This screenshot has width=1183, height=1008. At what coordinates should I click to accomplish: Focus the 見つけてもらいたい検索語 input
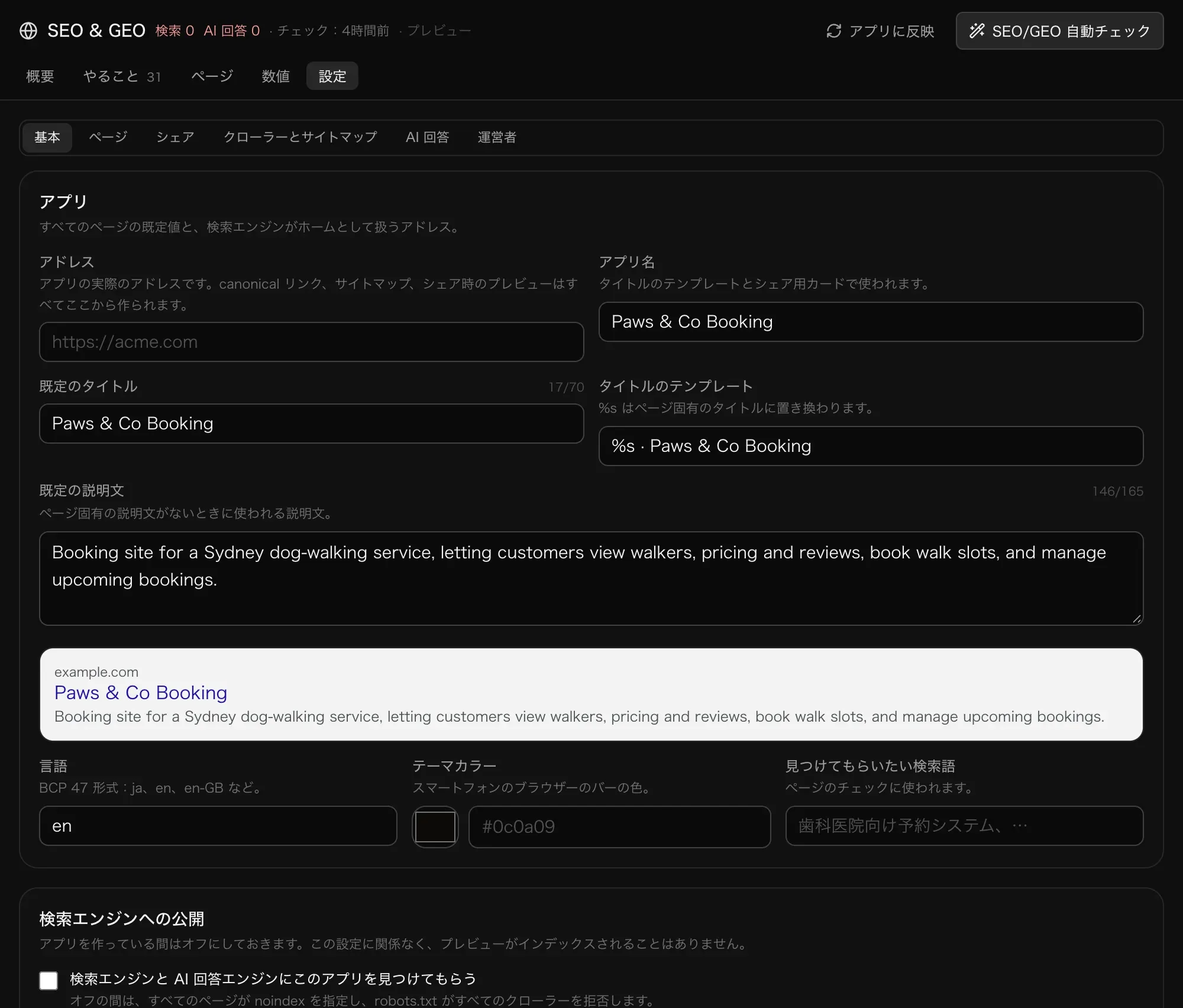pyautogui.click(x=964, y=826)
